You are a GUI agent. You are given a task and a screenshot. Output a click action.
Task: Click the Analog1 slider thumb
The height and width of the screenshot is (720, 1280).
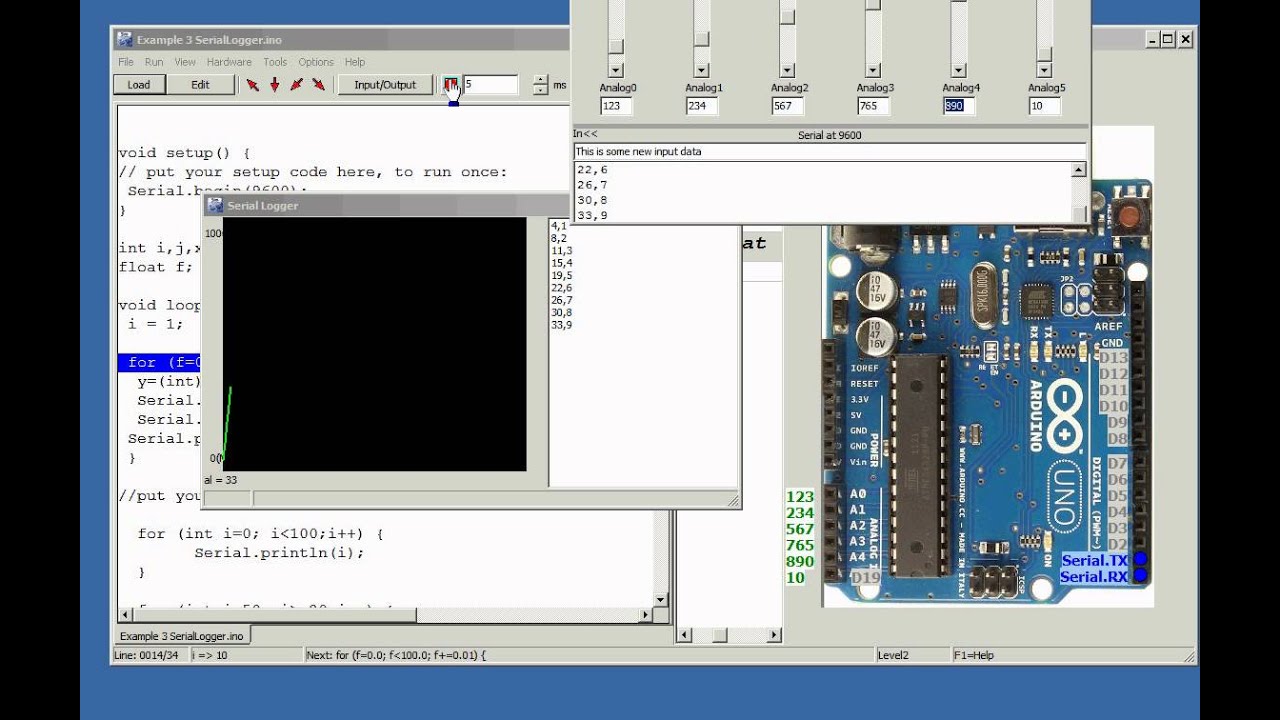(702, 39)
